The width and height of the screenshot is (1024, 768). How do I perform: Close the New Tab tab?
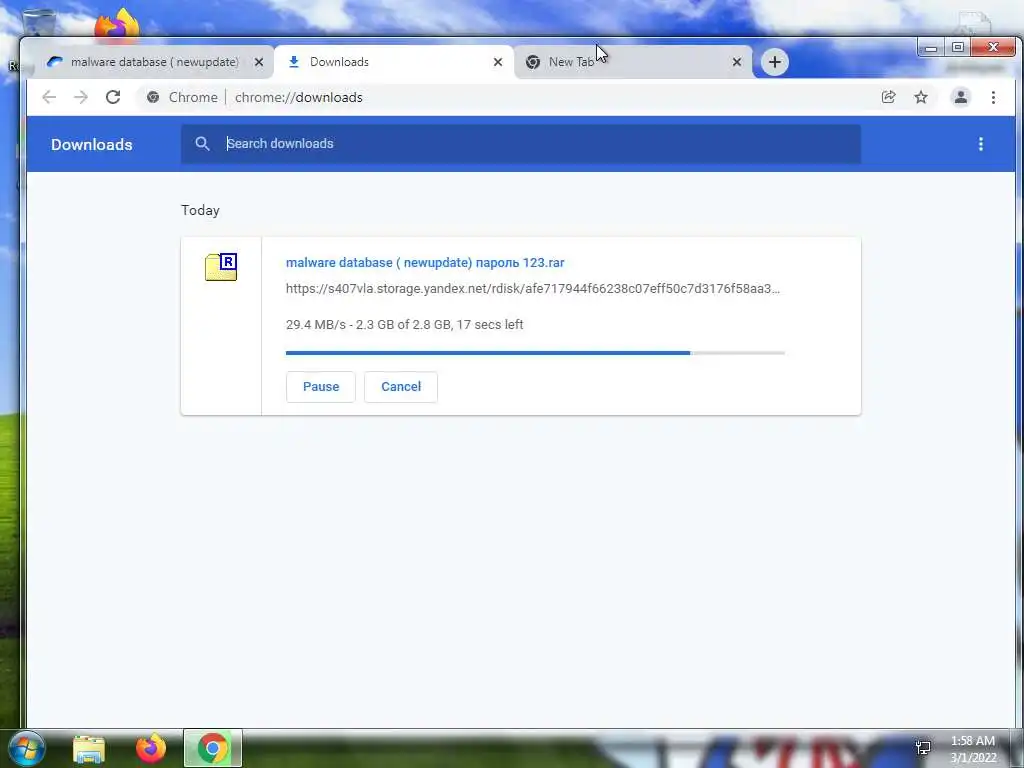737,62
